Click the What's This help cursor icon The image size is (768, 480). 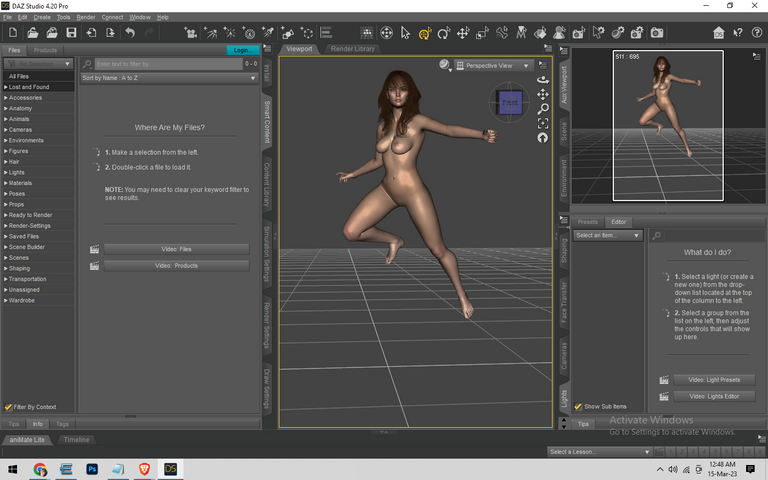[x=738, y=33]
